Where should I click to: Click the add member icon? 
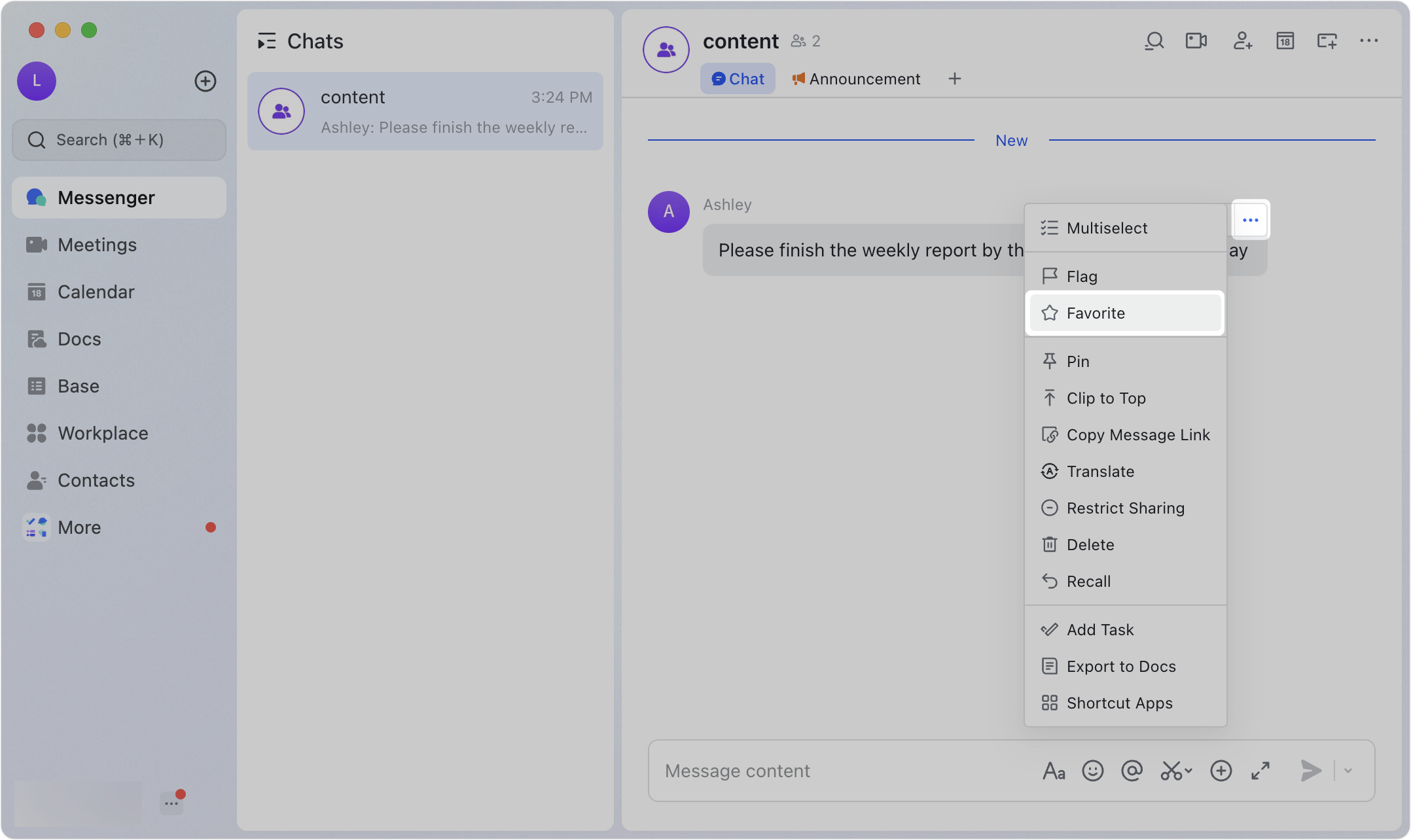click(x=1242, y=41)
